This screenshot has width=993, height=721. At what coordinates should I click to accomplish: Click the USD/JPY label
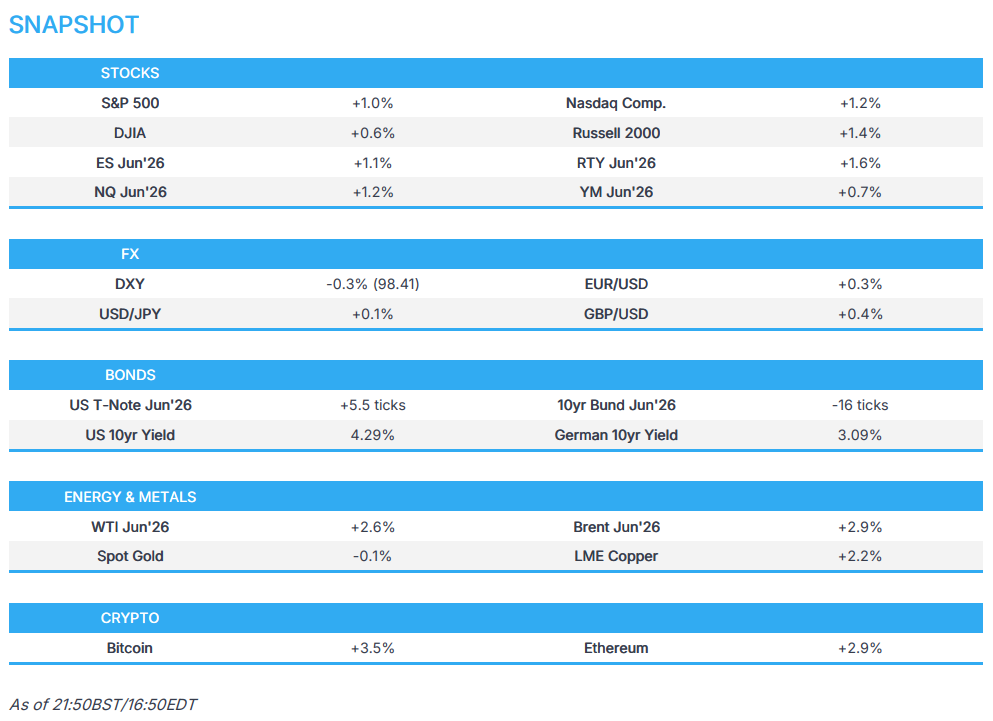click(x=130, y=314)
